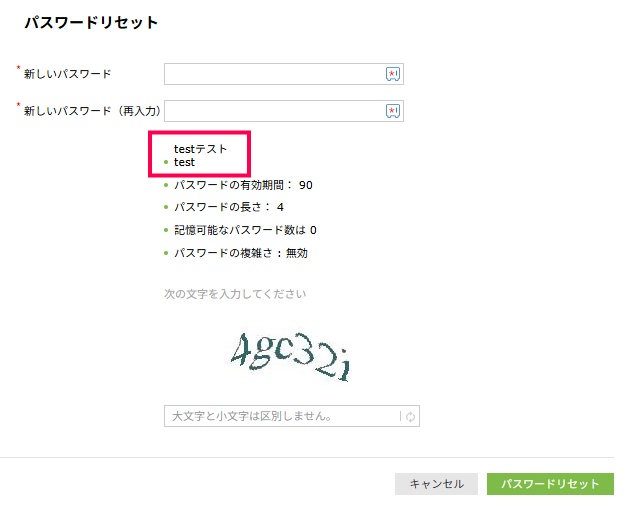Click the key icon in new password field
Screen dimensions: 636x510
click(x=393, y=74)
